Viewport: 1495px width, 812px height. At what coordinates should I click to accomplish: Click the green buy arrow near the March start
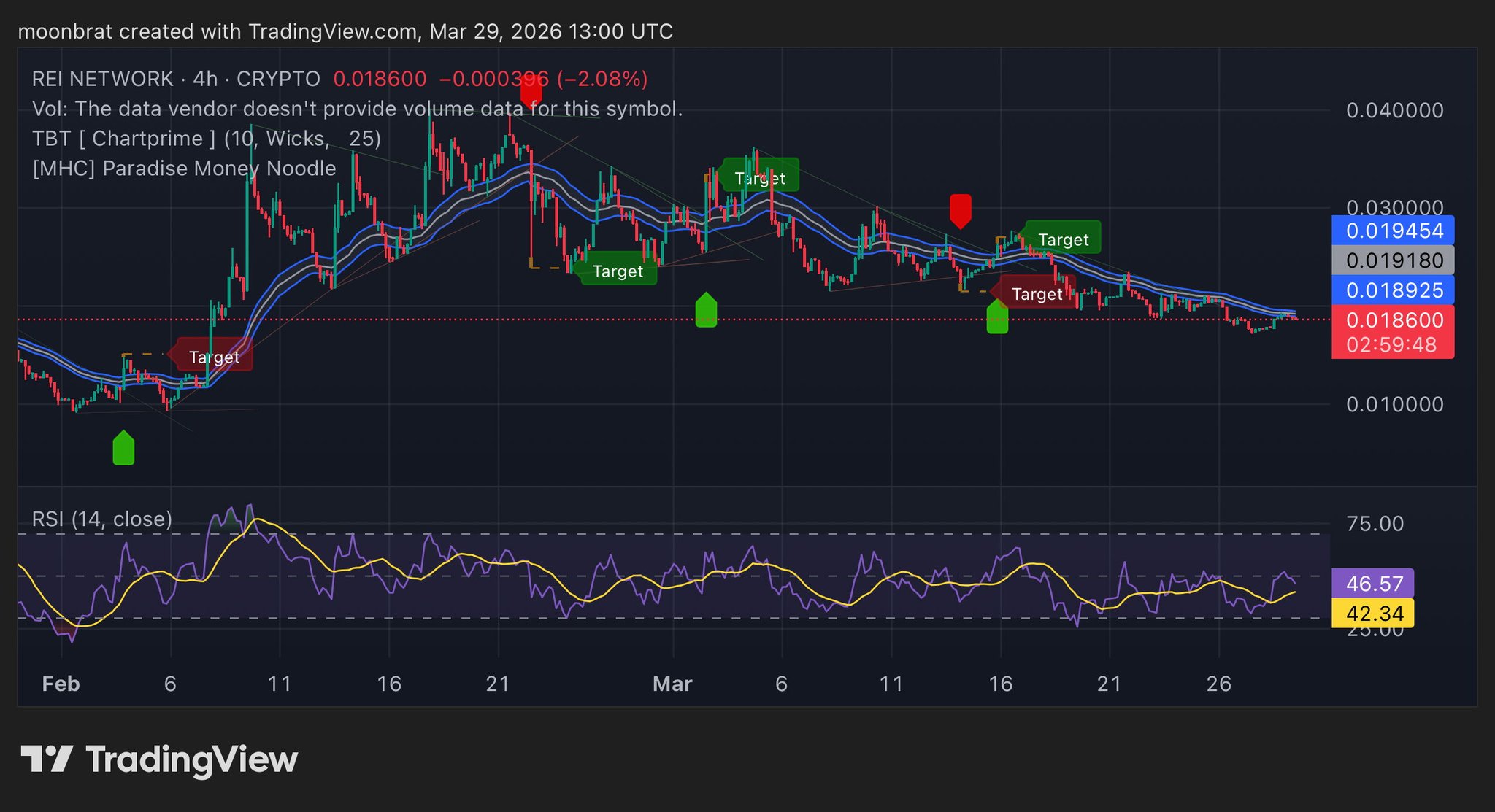pyautogui.click(x=706, y=310)
